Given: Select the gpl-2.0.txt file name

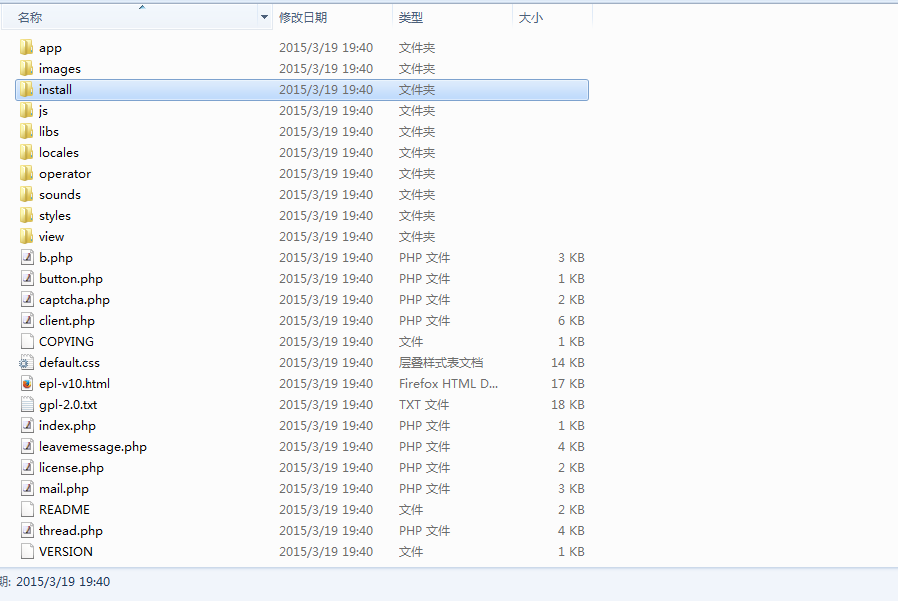Looking at the screenshot, I should point(68,405).
